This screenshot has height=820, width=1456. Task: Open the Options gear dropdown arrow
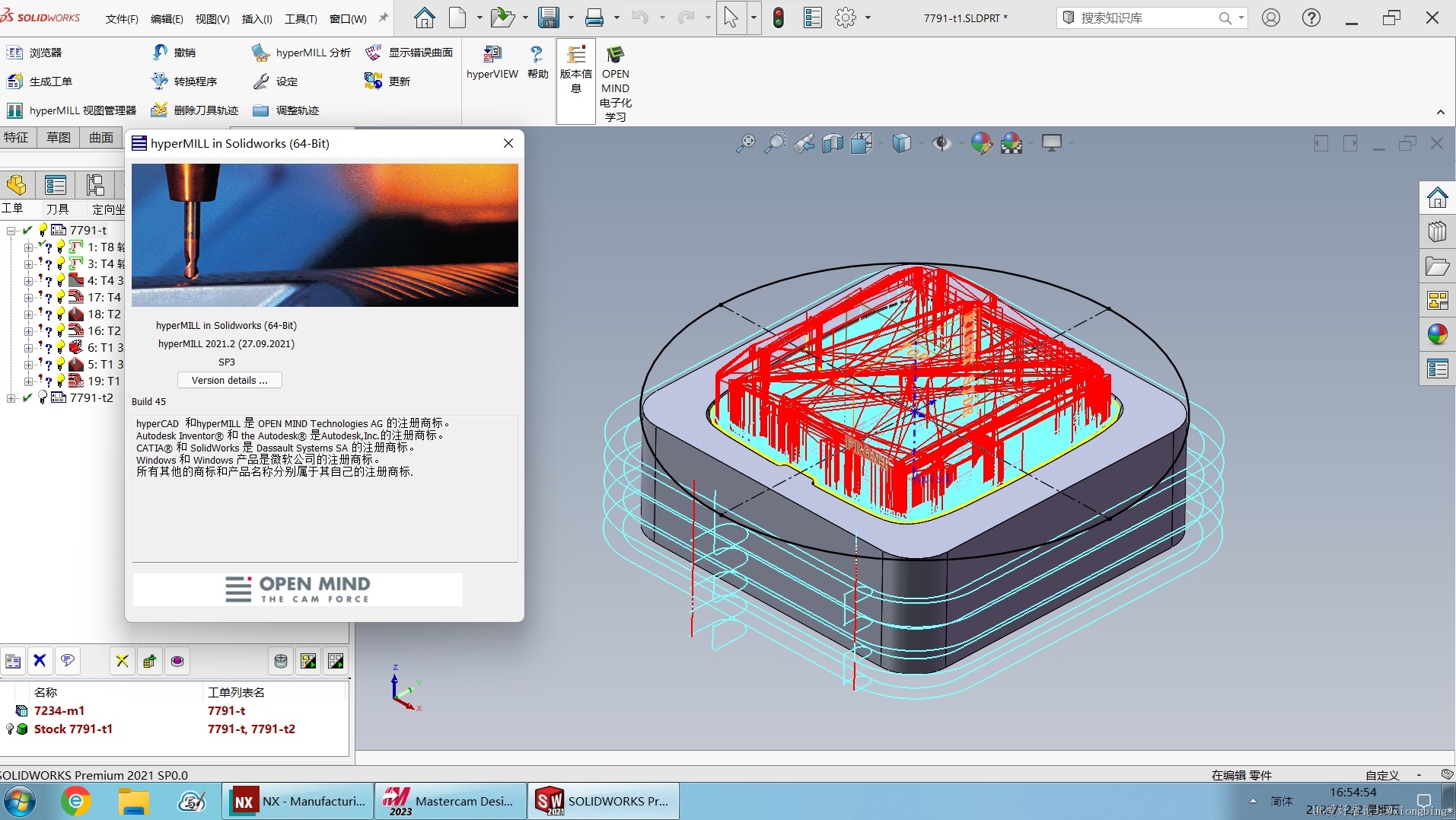(x=868, y=18)
